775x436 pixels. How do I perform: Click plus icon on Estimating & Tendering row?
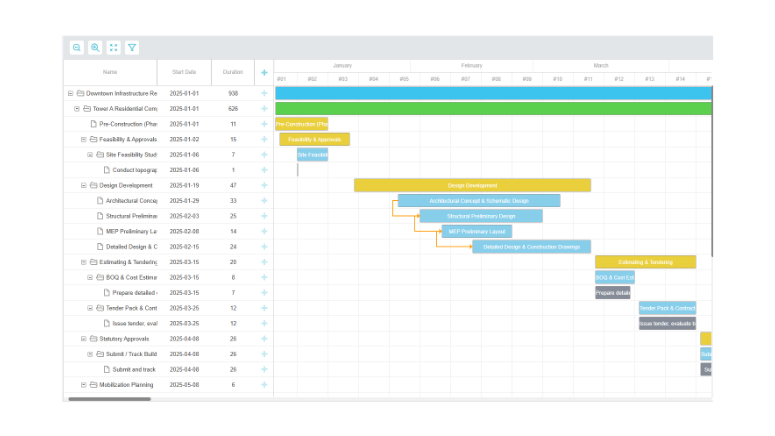264,262
